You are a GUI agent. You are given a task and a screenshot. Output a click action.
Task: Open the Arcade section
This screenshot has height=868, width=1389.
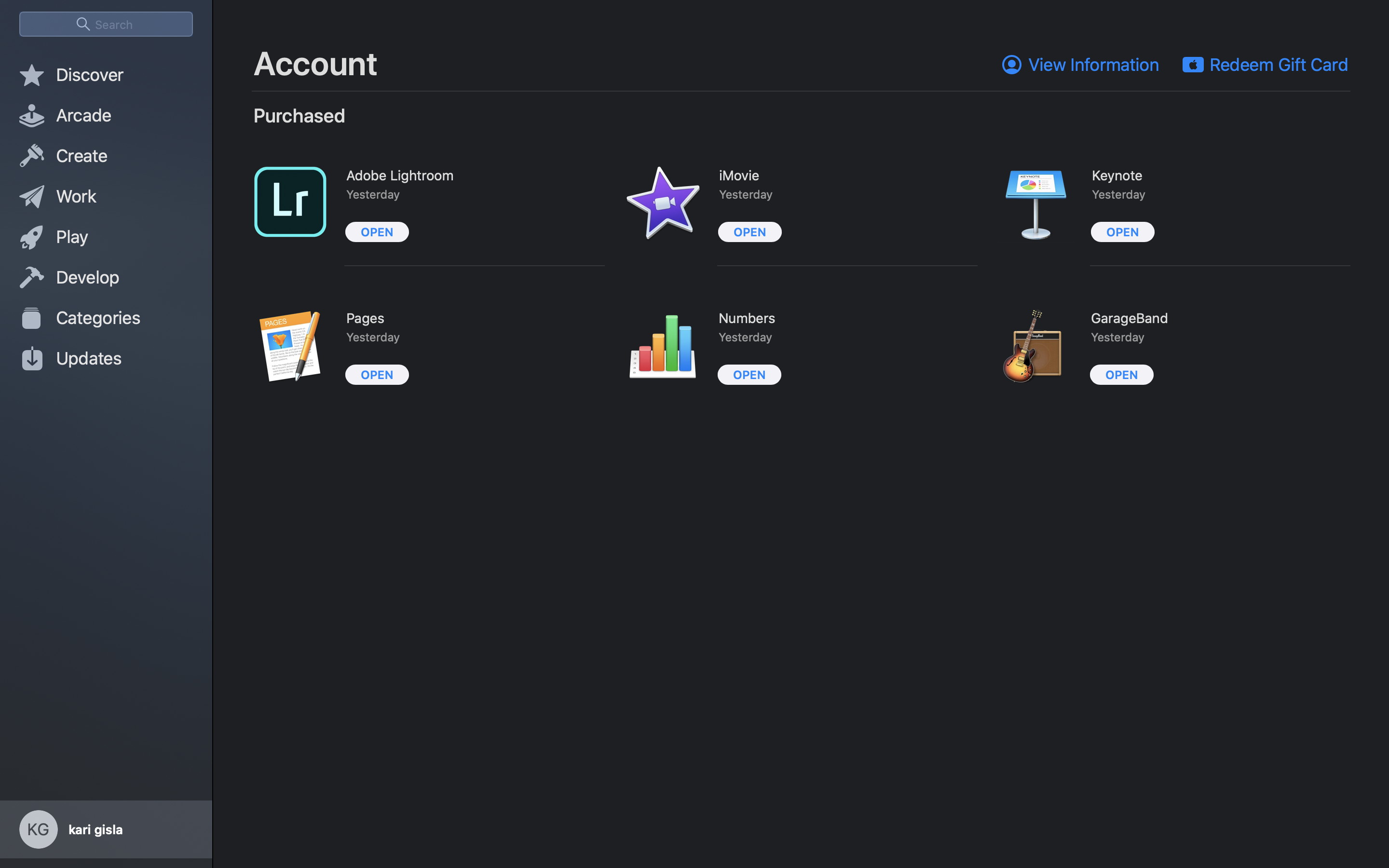click(x=83, y=115)
